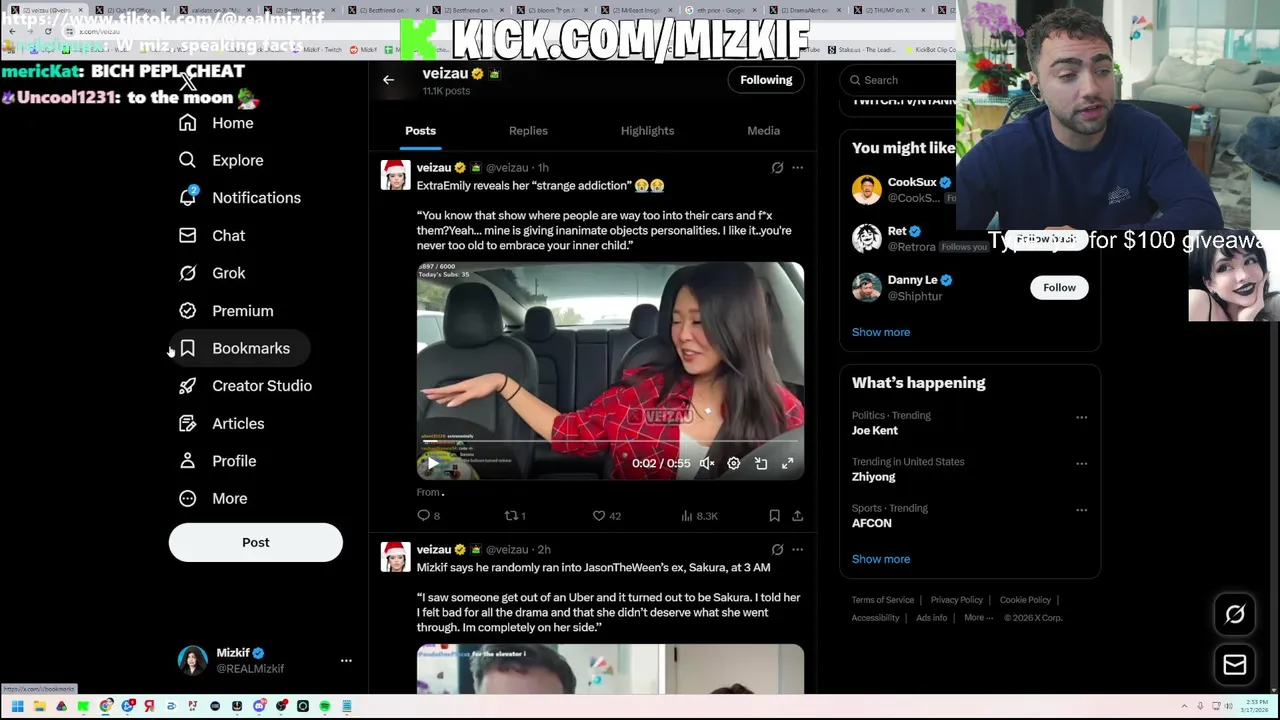
Task: Switch to the Replies tab
Action: click(528, 131)
